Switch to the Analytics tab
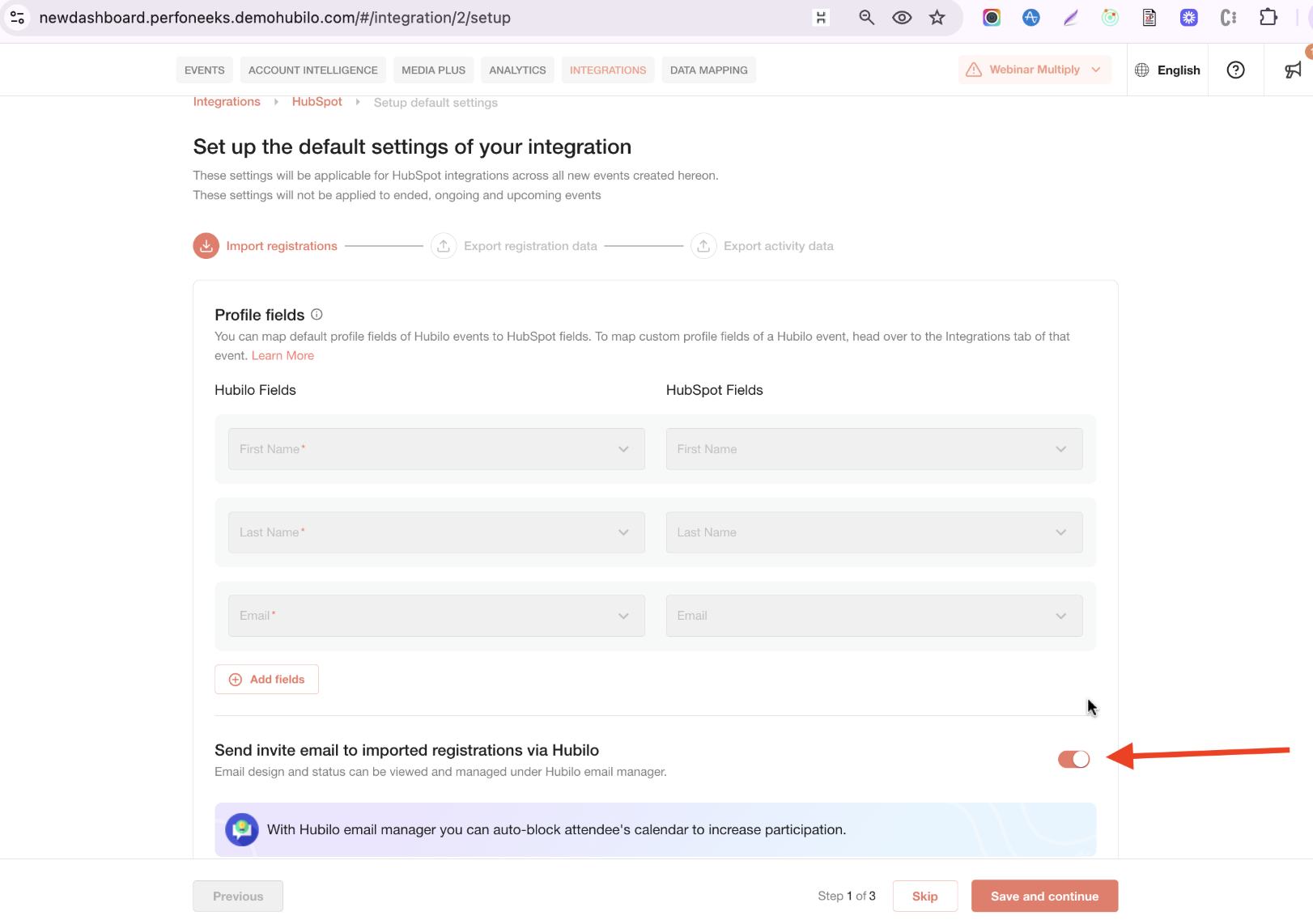 (x=517, y=70)
